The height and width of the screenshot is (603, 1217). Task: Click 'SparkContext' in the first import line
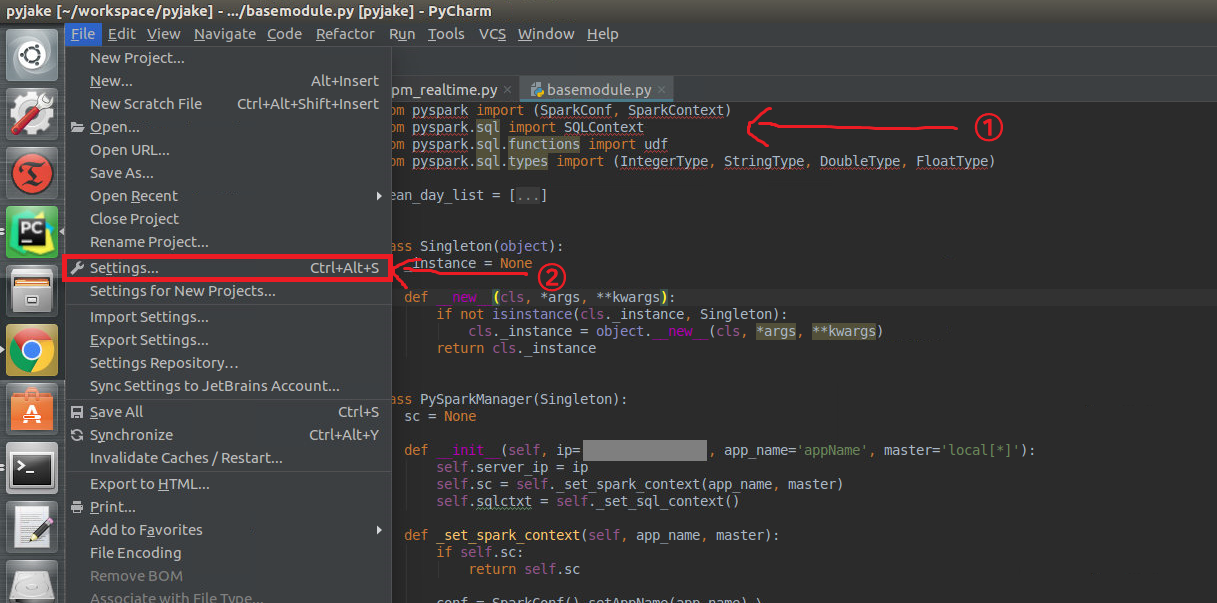point(676,110)
